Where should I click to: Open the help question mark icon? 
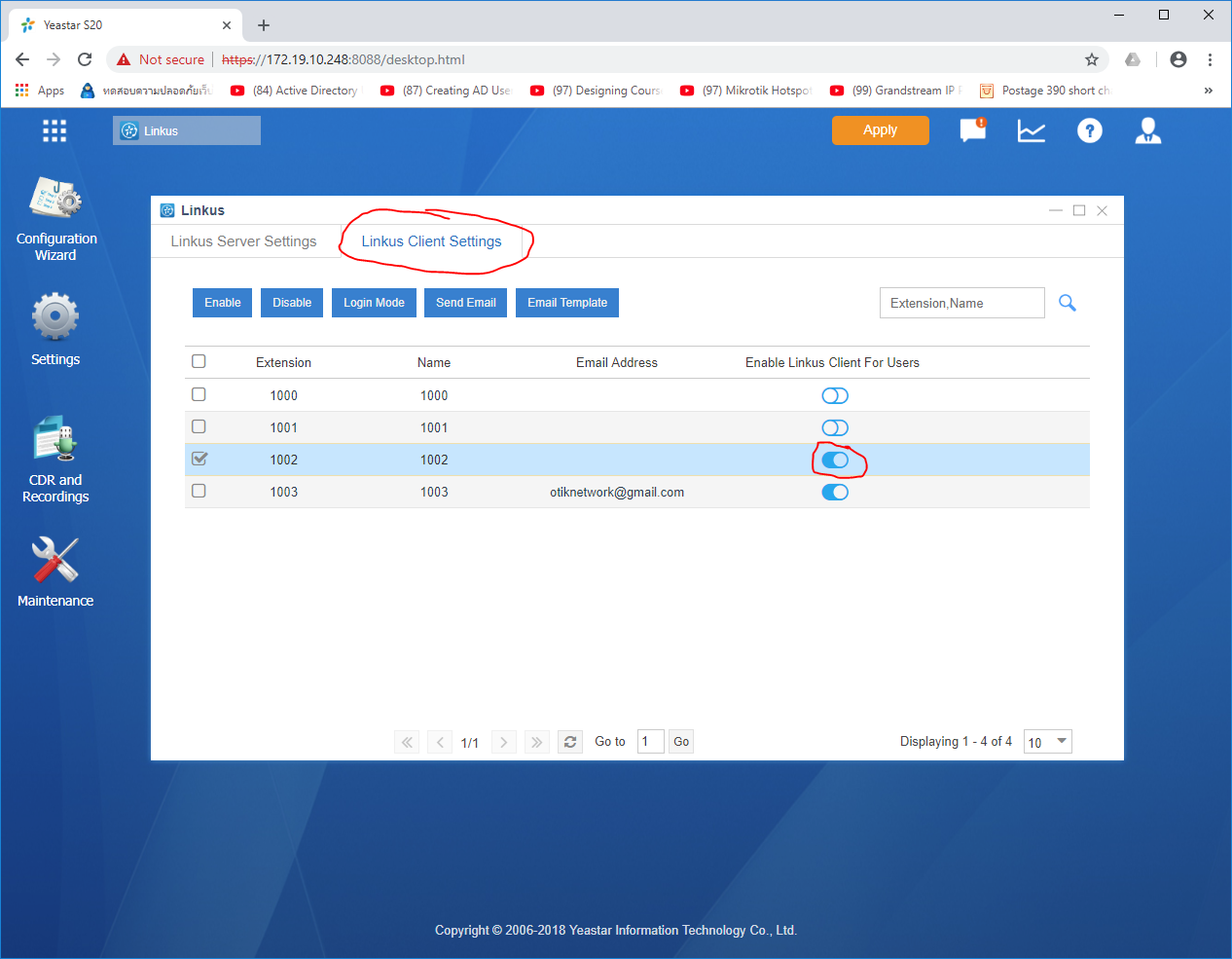(1090, 130)
